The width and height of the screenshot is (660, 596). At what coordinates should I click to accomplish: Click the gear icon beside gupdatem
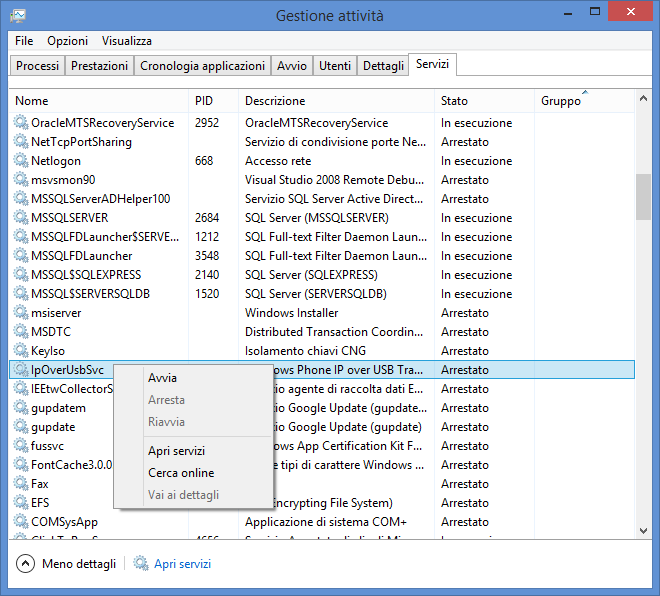tap(21, 407)
